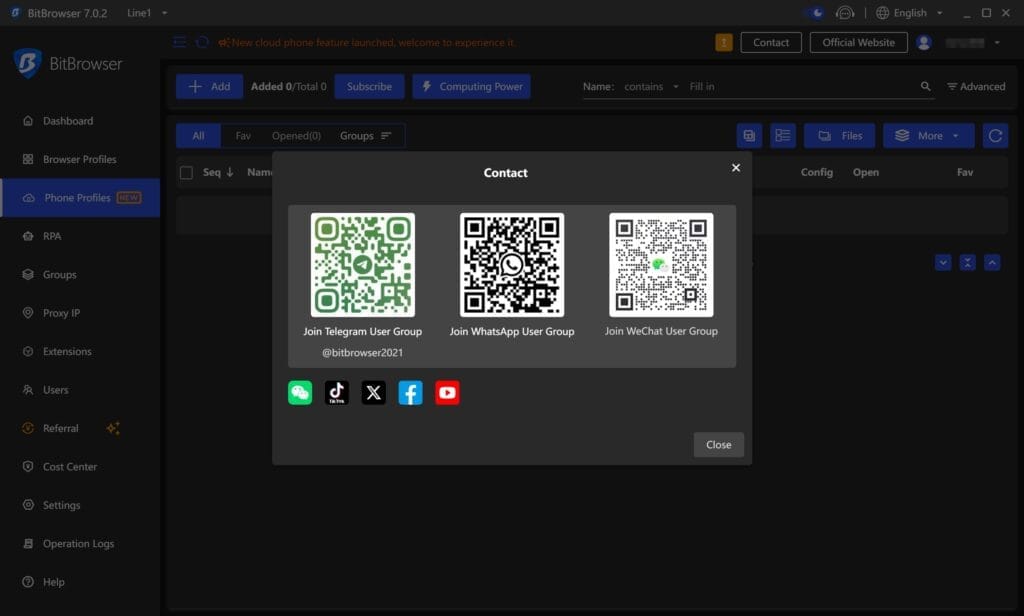The width and height of the screenshot is (1024, 616).
Task: Open the YouTube social icon
Action: (447, 393)
